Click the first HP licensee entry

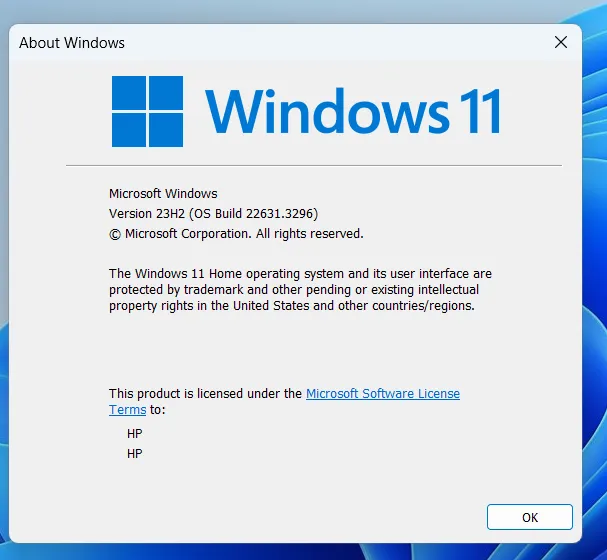coord(135,434)
